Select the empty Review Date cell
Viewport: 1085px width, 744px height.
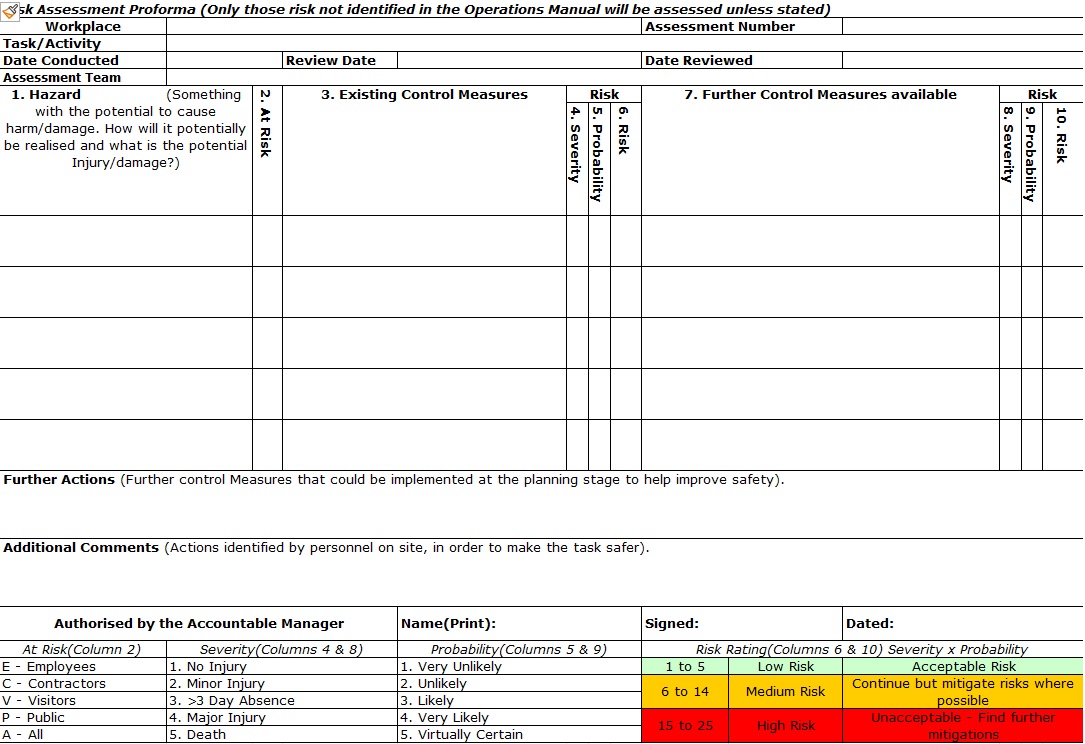[518, 61]
